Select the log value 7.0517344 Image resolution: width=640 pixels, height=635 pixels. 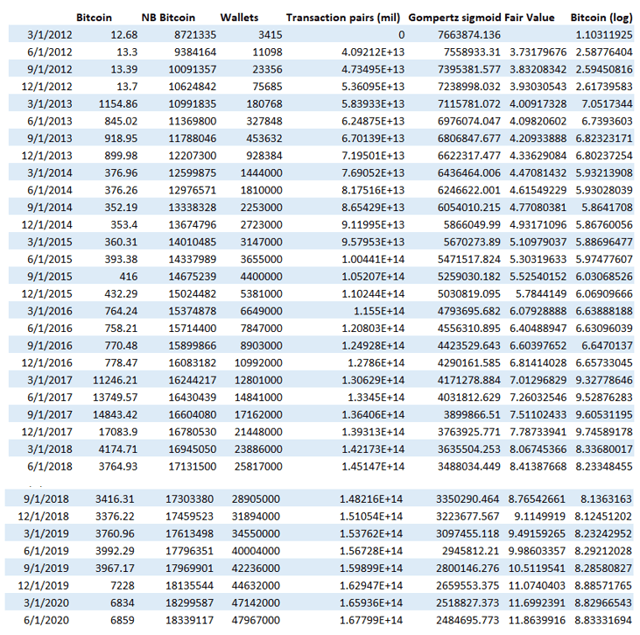(607, 104)
